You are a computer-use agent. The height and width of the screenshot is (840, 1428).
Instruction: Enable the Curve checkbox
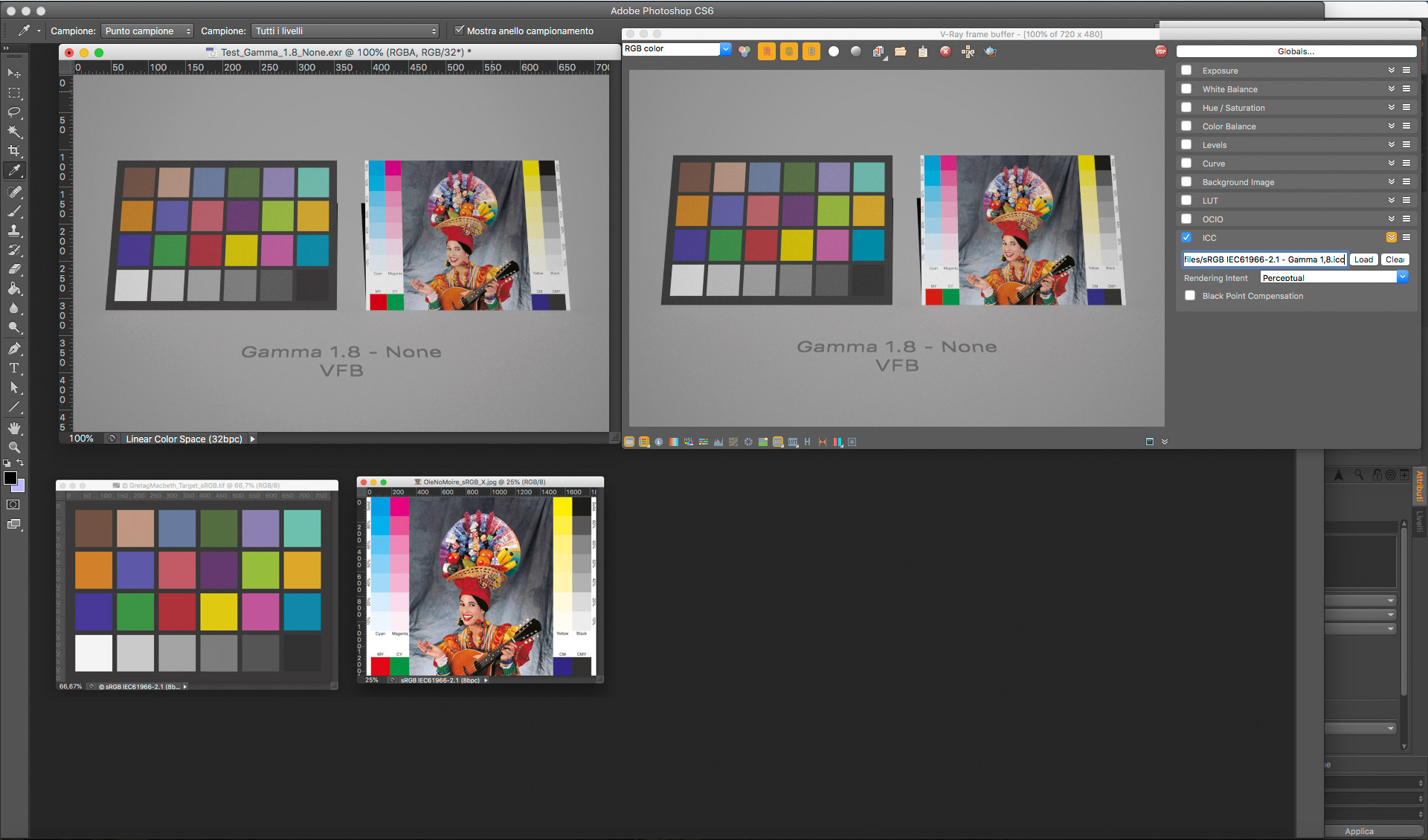tap(1186, 163)
